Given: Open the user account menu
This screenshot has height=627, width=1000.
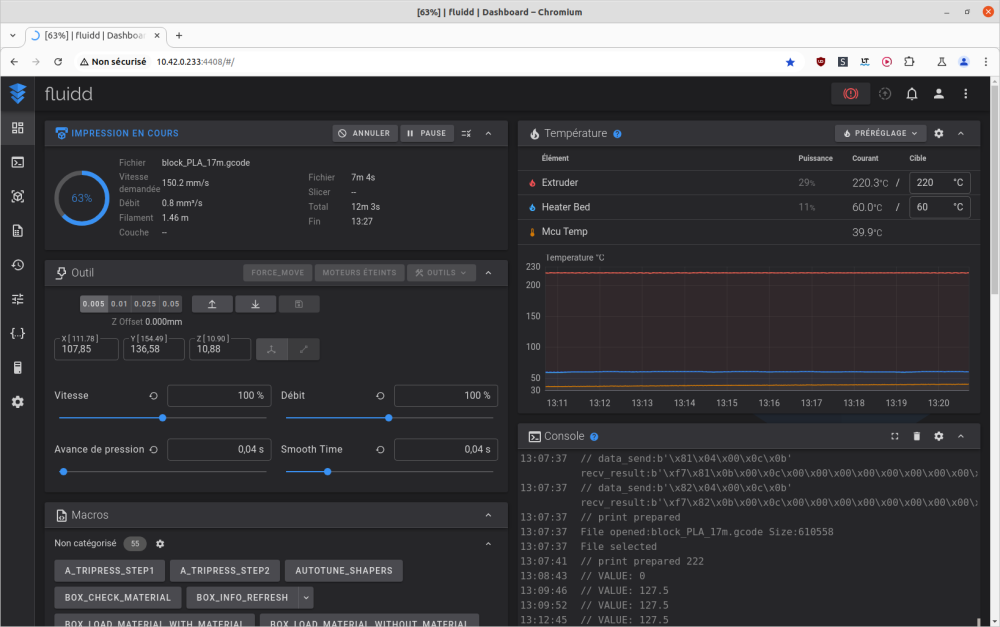Looking at the screenshot, I should 939,93.
